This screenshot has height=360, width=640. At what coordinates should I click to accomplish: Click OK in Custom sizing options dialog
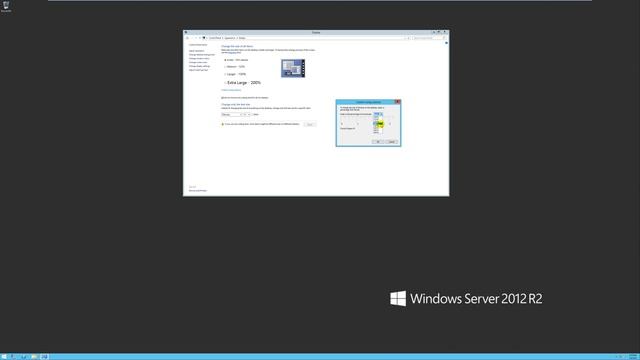click(x=378, y=142)
